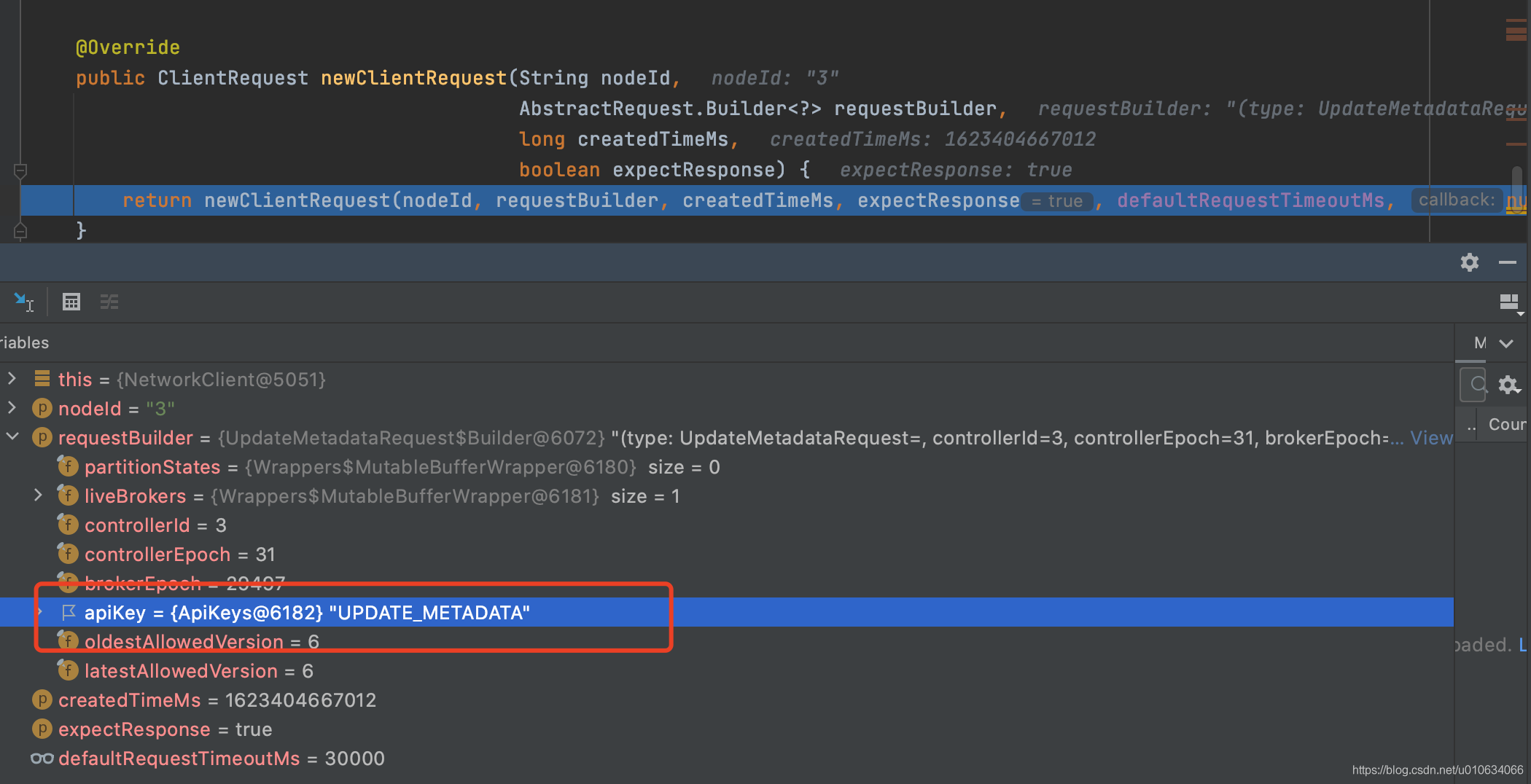This screenshot has height=784, width=1531.
Task: Click the Trace Current Stream Chain icon
Action: point(109,302)
